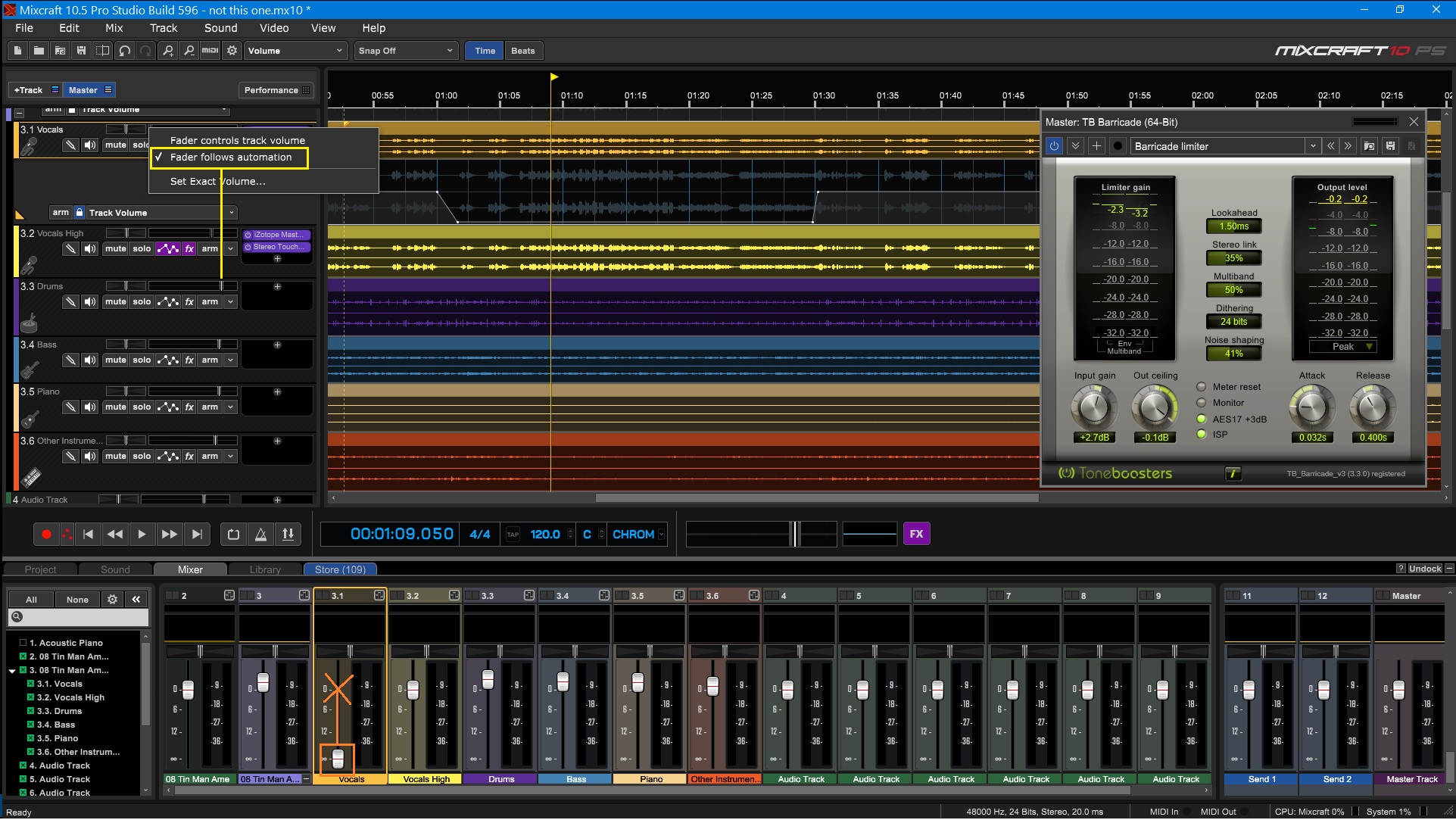The image size is (1456, 820).
Task: Click the Go to End transport button
Action: pyautogui.click(x=197, y=534)
